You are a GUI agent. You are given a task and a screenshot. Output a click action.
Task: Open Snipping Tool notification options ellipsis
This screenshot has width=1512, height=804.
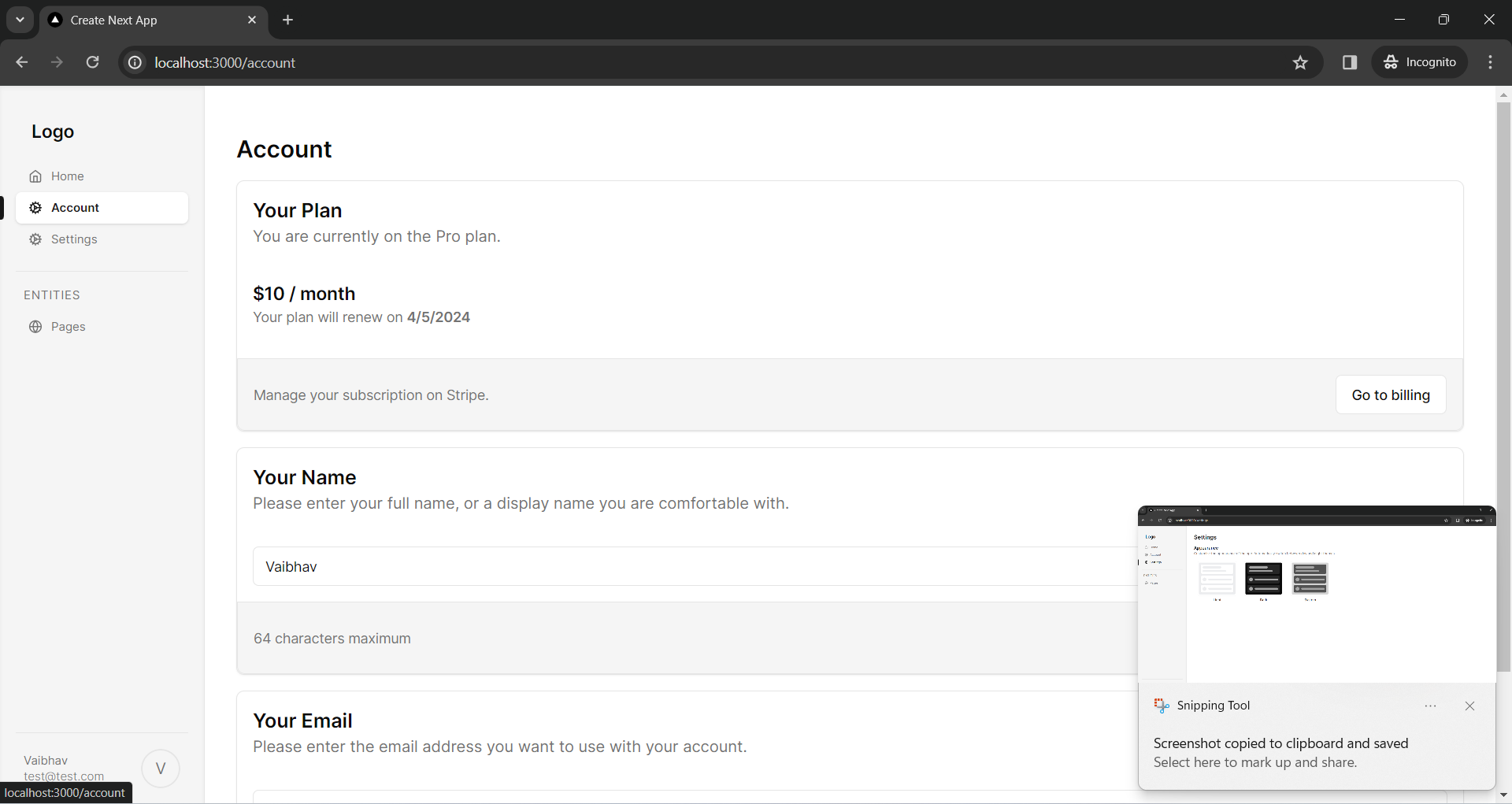point(1431,706)
